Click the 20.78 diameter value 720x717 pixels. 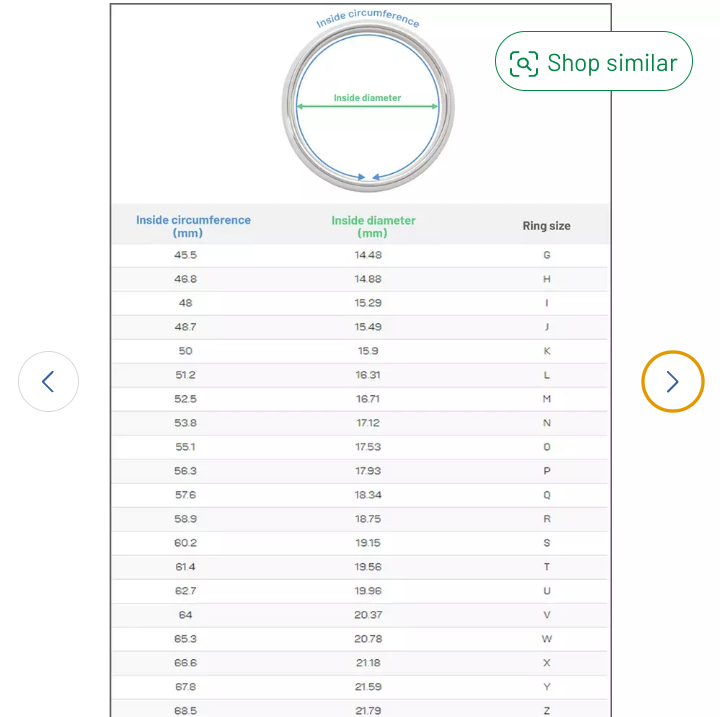tap(368, 638)
